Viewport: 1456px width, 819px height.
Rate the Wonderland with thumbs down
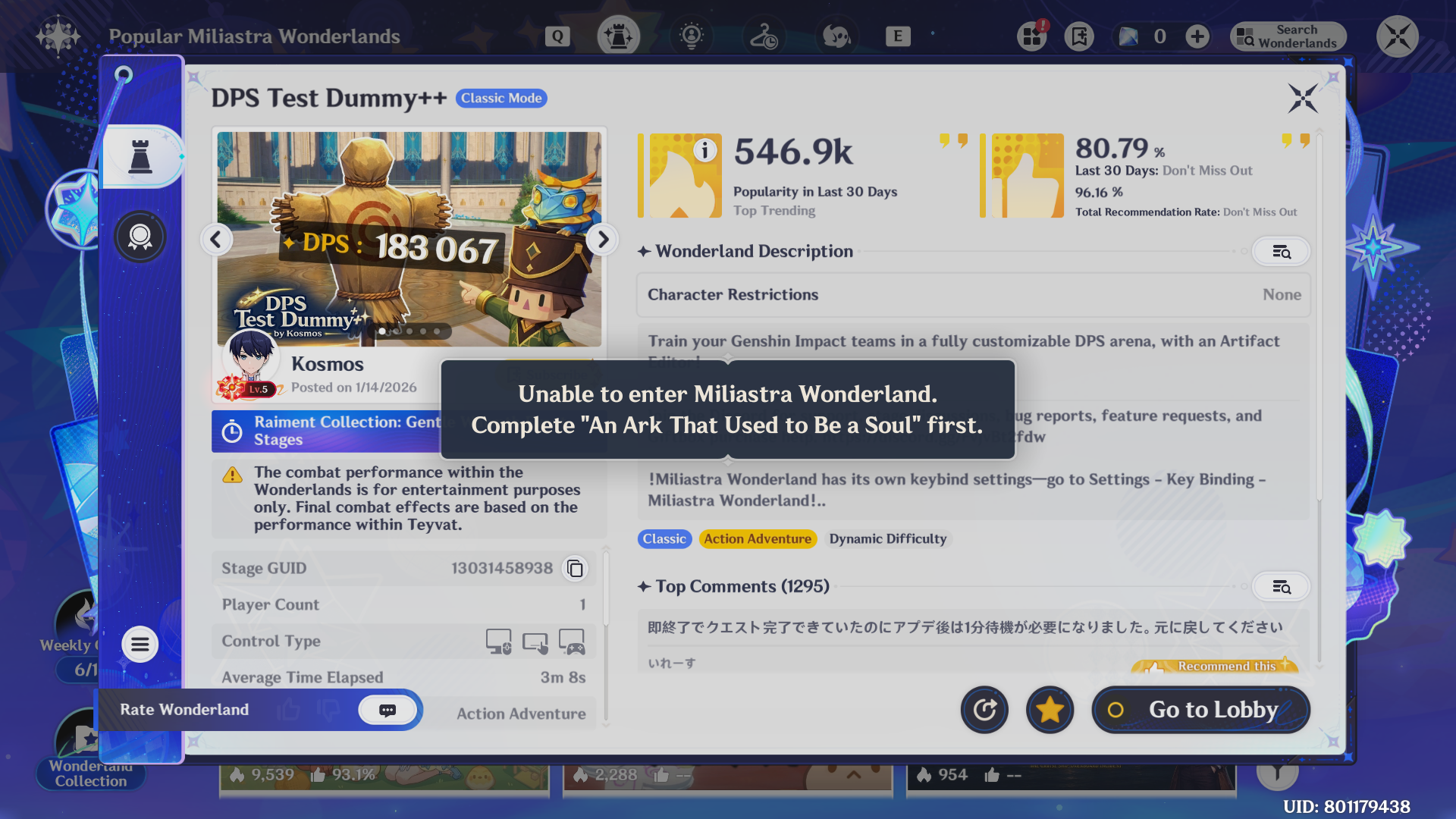pos(328,711)
